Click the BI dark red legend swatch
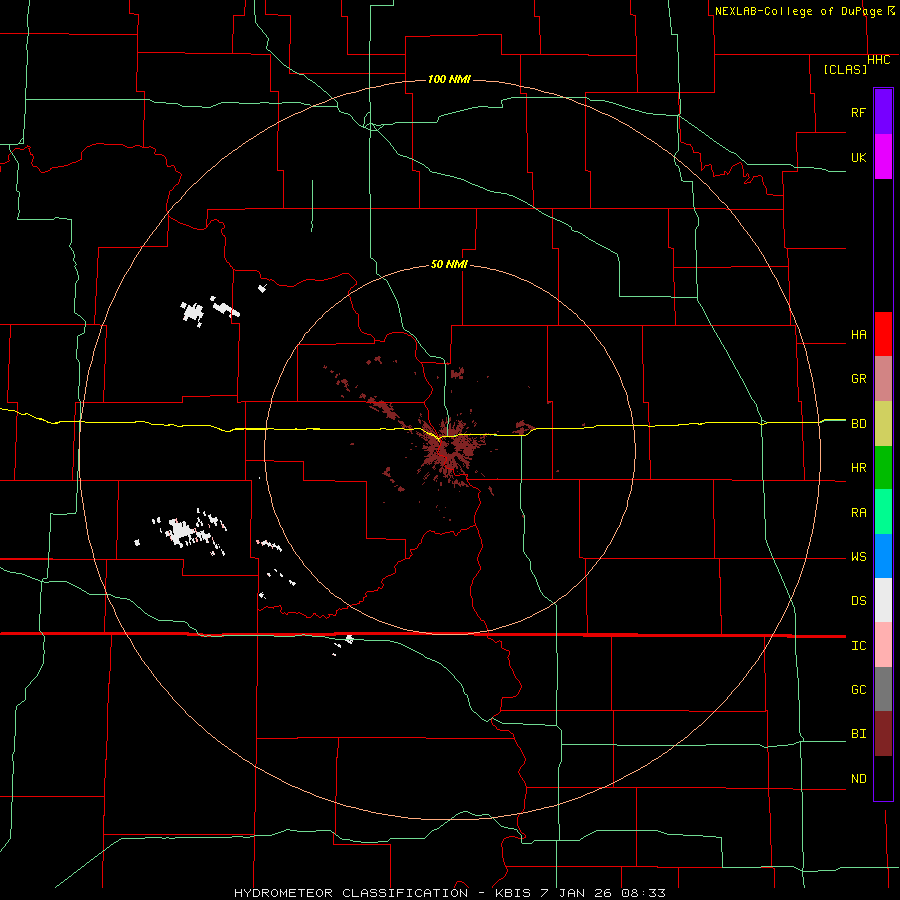This screenshot has width=900, height=900. tap(883, 734)
